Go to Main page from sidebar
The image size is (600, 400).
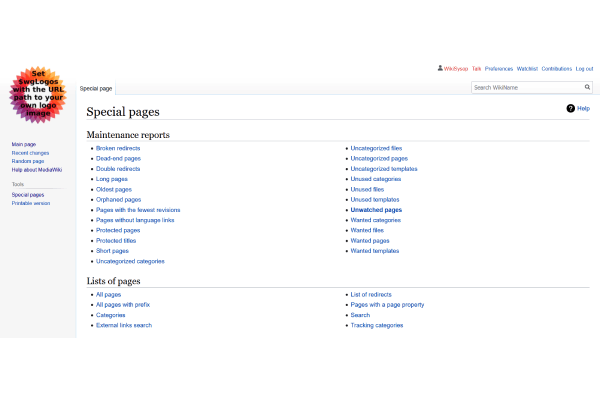click(23, 144)
